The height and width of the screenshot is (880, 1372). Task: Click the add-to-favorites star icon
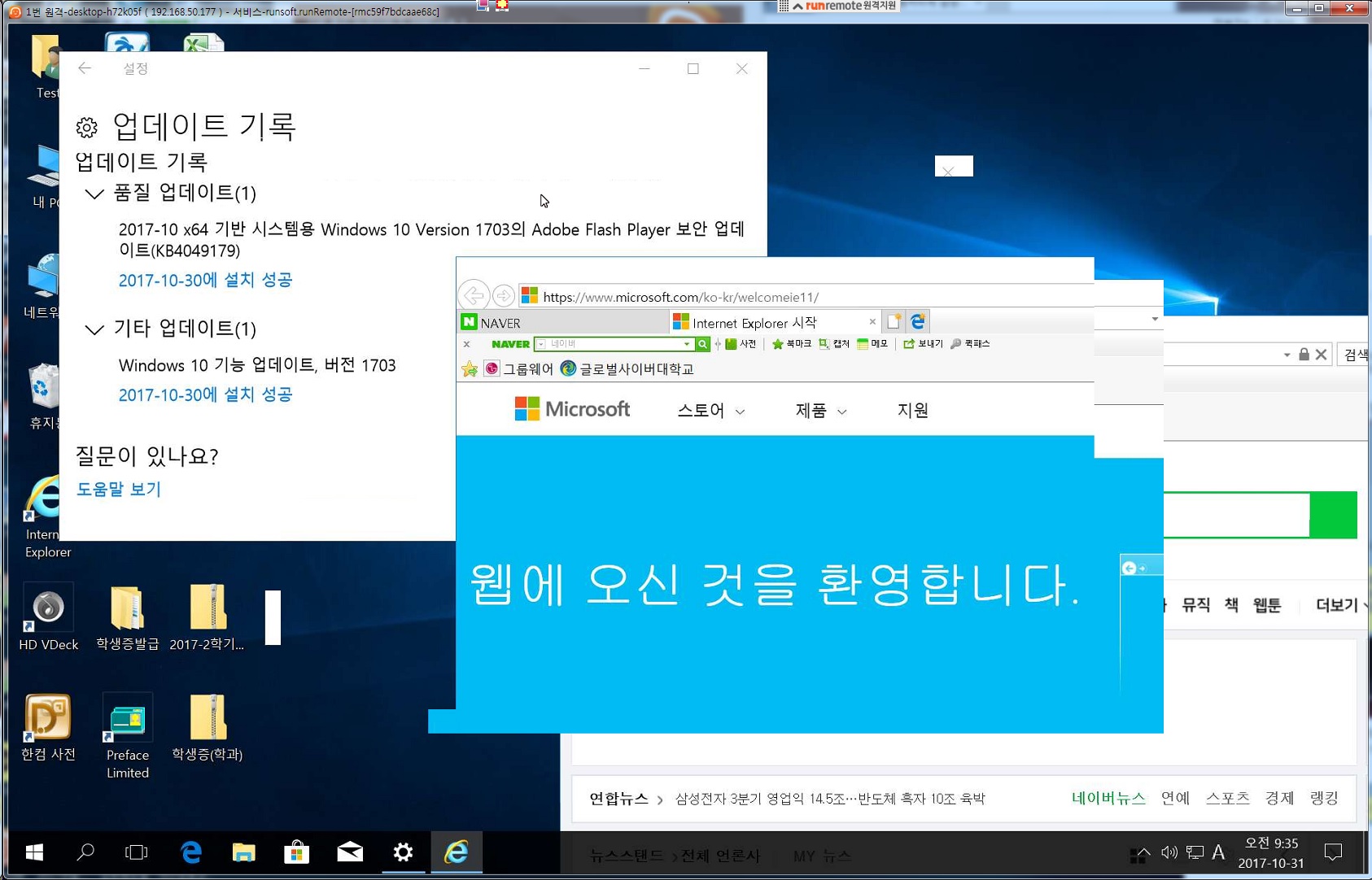coord(470,369)
